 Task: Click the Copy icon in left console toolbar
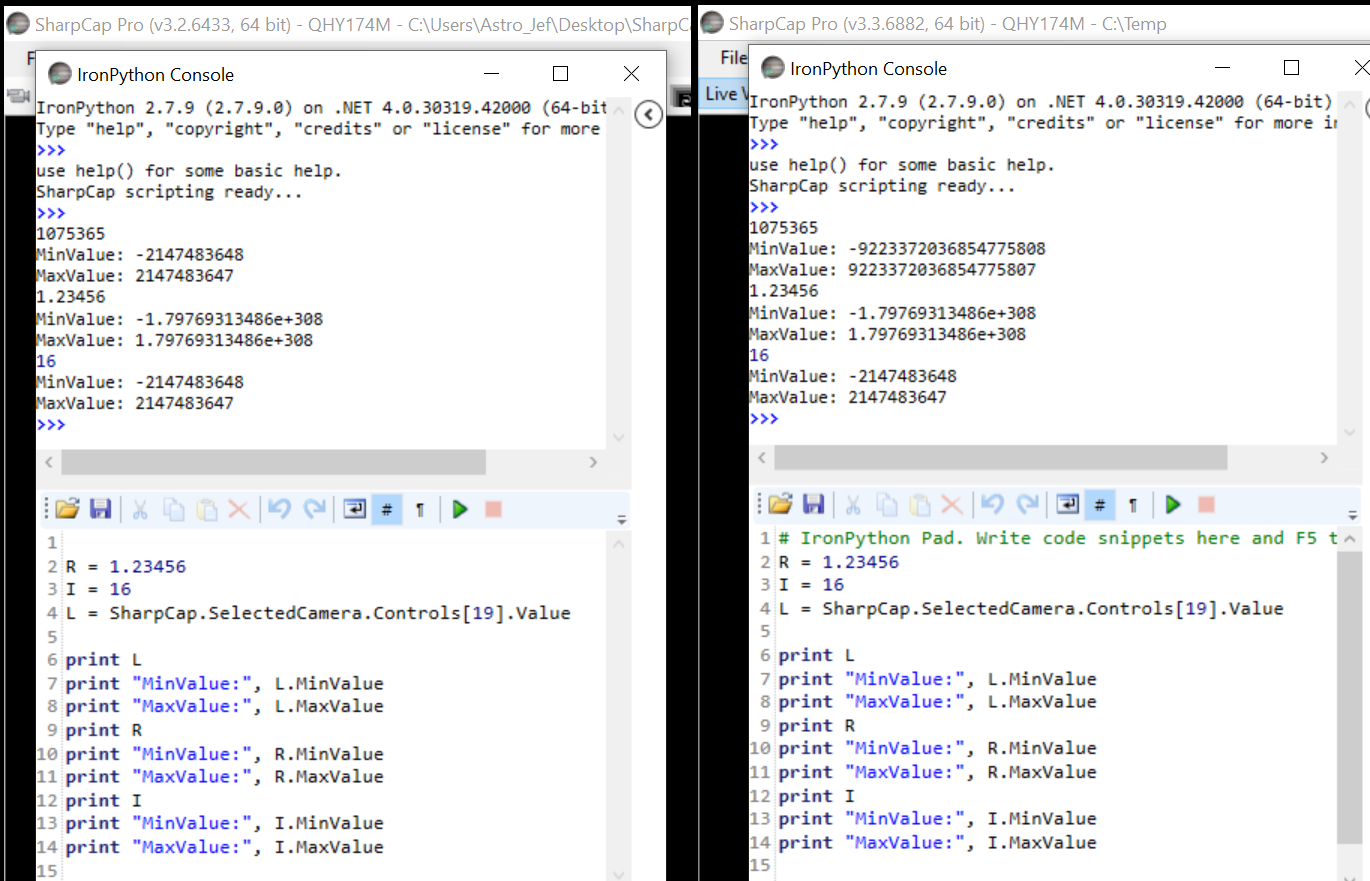pos(174,509)
